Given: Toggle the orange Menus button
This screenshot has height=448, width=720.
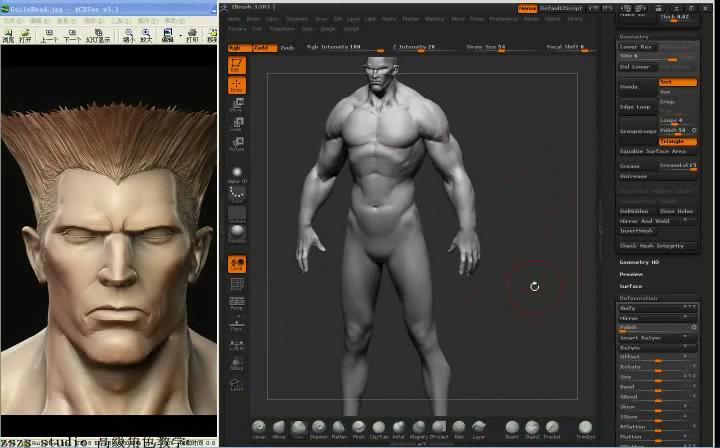Looking at the screenshot, I should (528, 8).
